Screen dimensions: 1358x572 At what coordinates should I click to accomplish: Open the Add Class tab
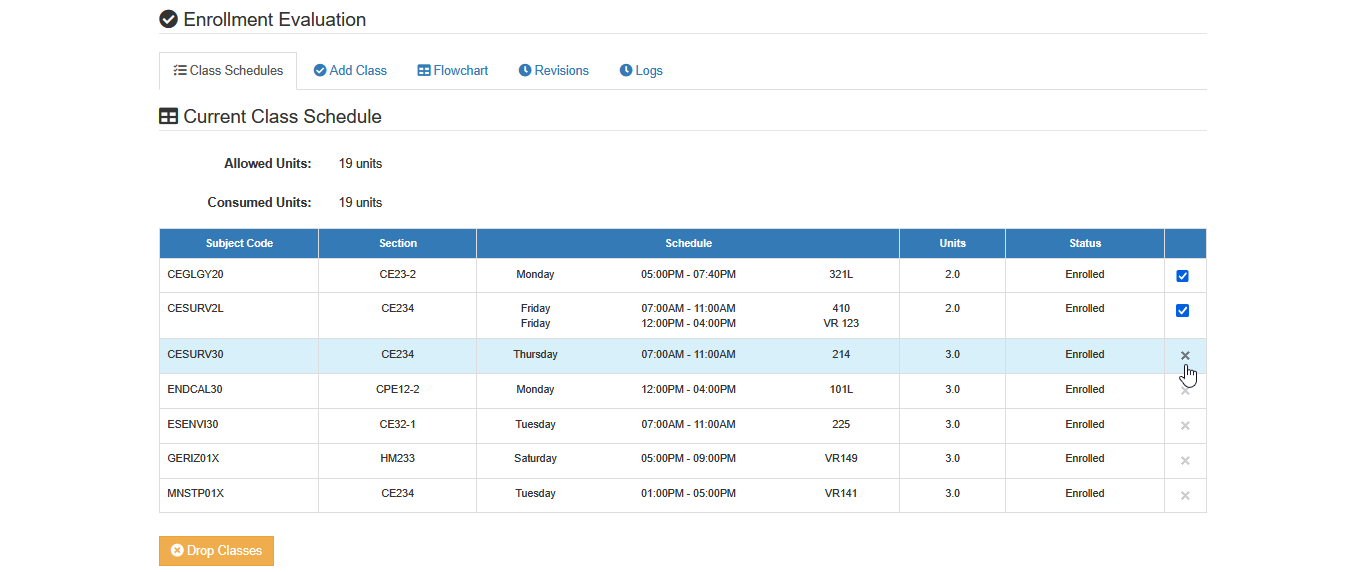(x=350, y=70)
